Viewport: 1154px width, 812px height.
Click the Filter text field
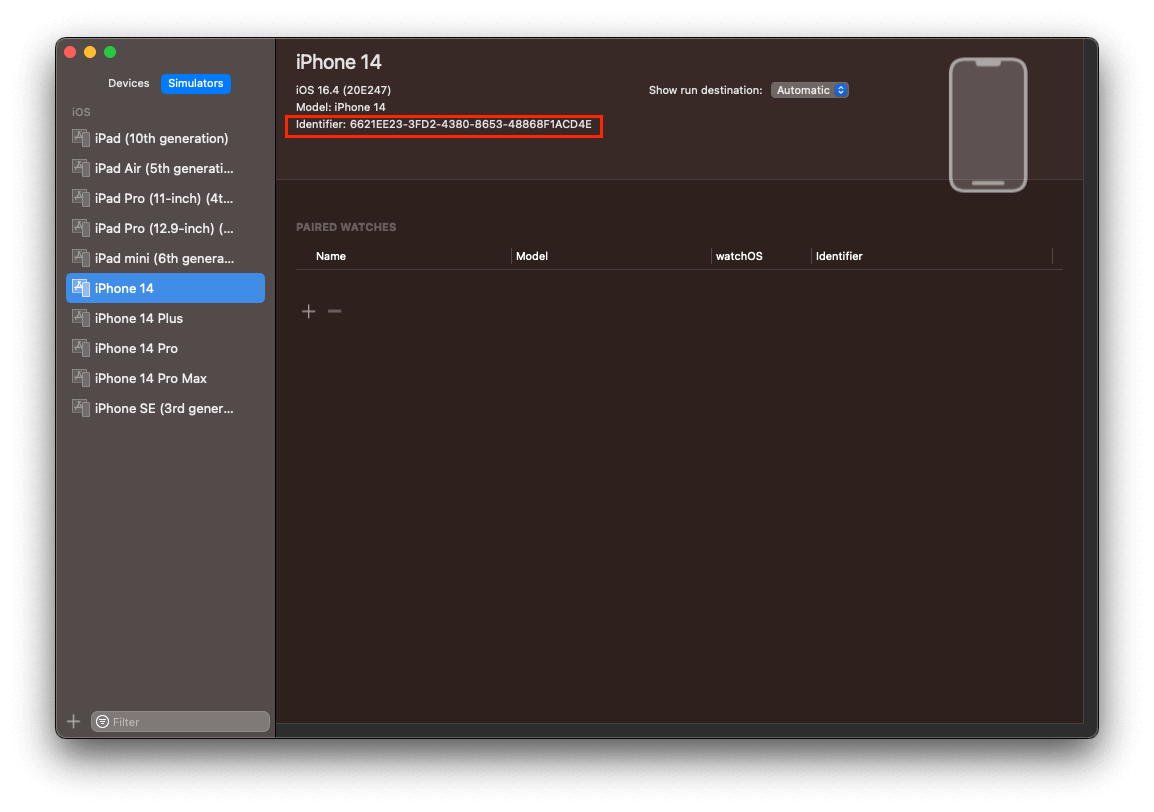click(188, 721)
